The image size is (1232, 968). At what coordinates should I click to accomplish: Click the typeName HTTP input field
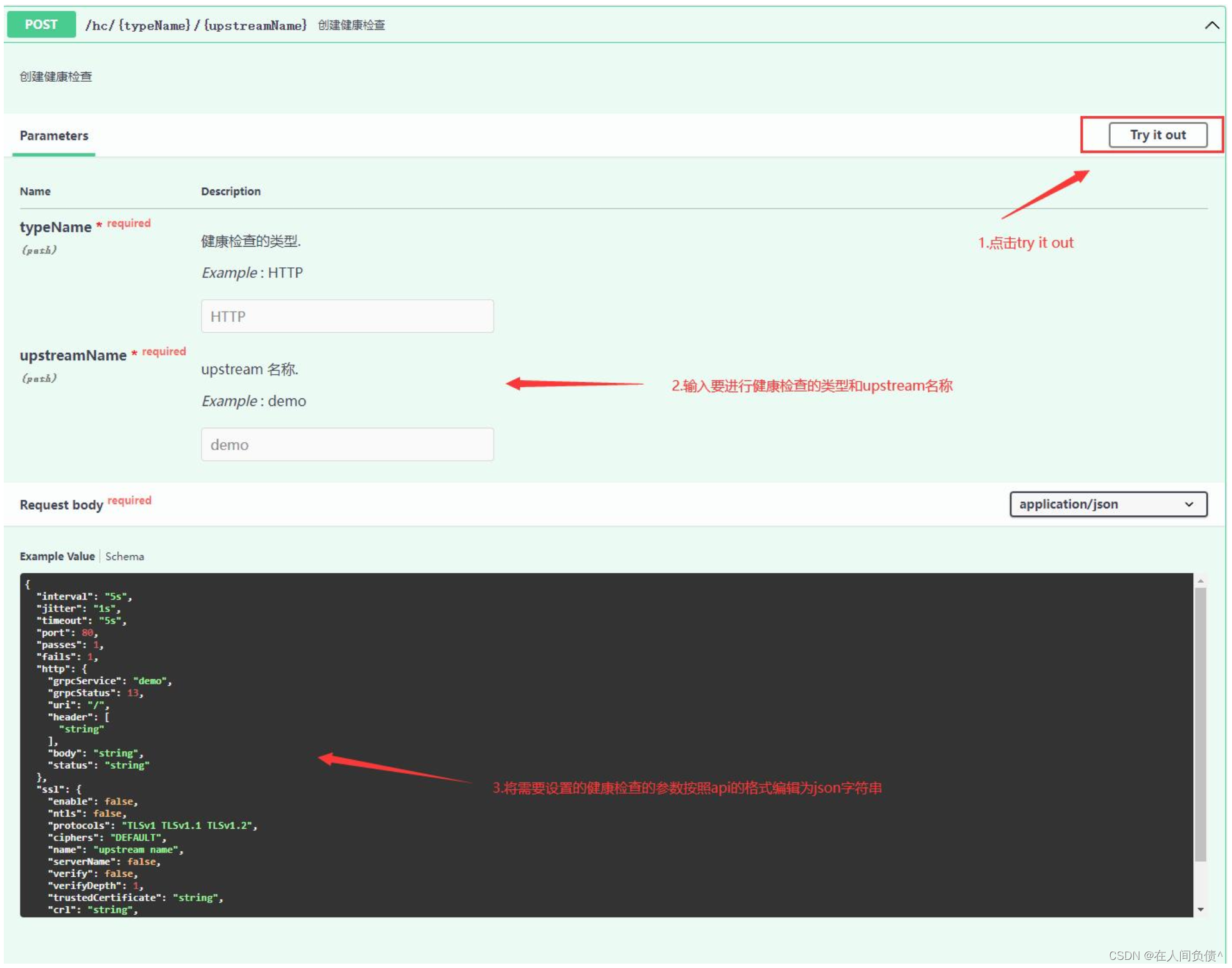[347, 316]
